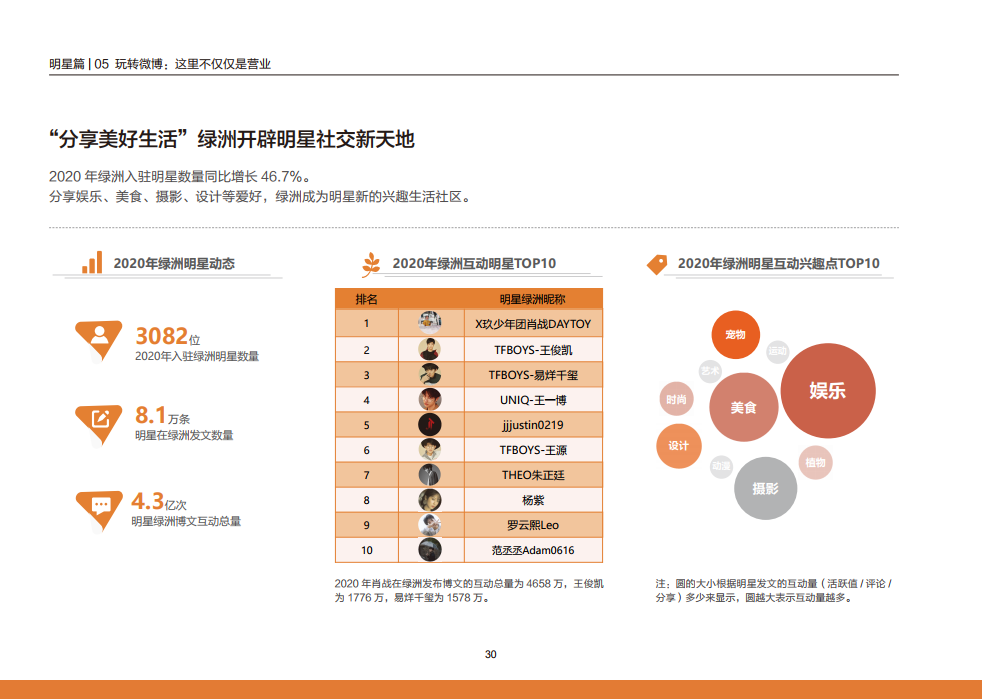The height and width of the screenshot is (699, 982).
Task: Click avatar of 罗云熙Leo
Action: coord(430,525)
